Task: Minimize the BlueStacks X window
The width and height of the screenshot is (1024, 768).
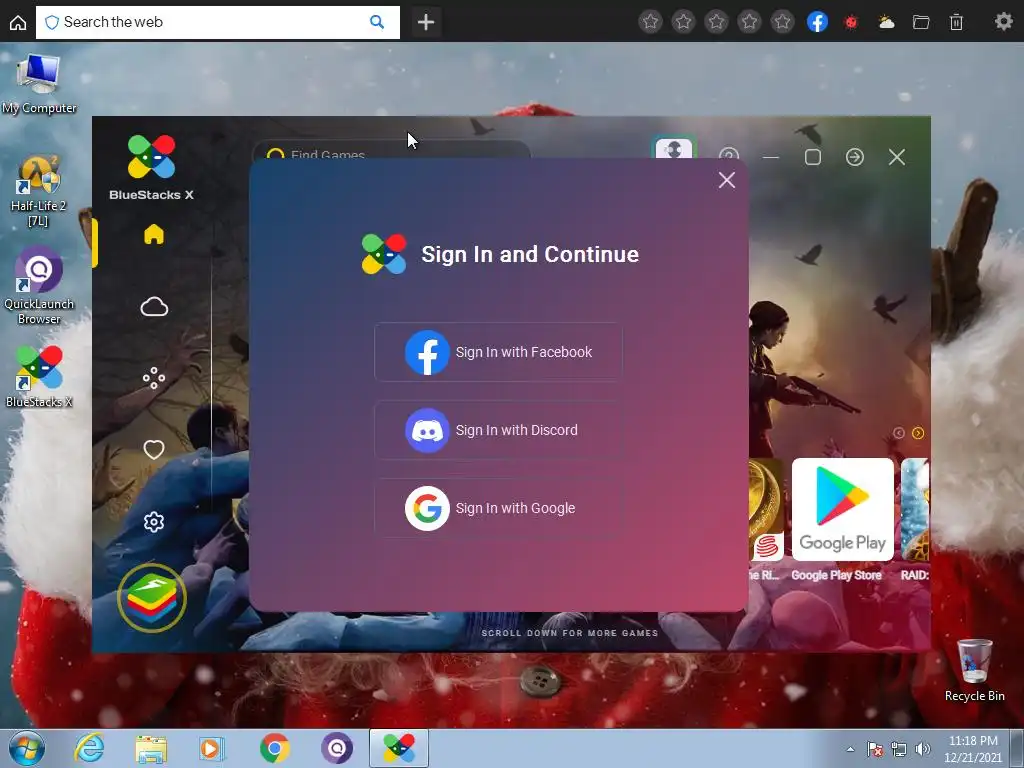Action: click(x=771, y=157)
